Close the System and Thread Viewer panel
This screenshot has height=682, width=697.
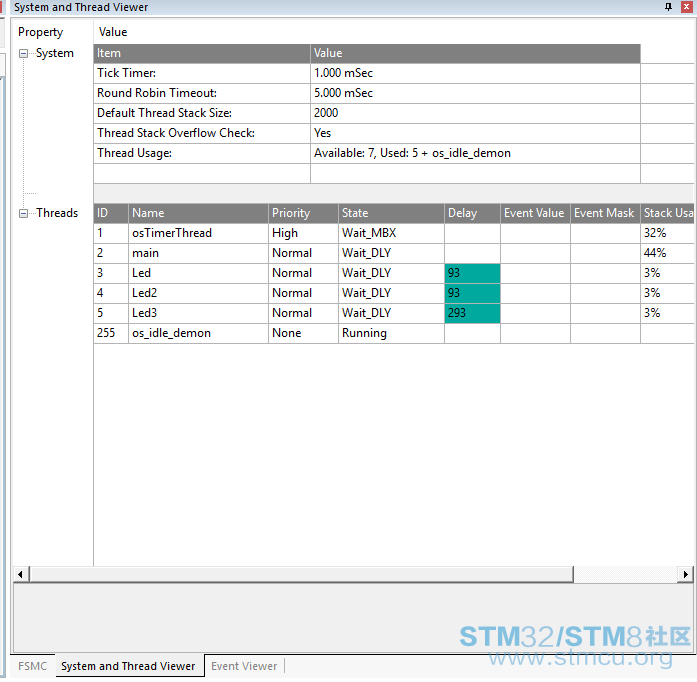click(686, 7)
